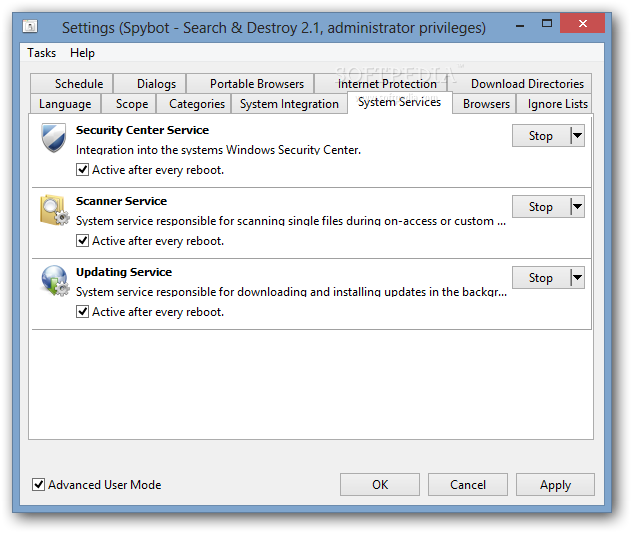Click the Apply button
Screen dimensions: 632x533
[x=555, y=484]
